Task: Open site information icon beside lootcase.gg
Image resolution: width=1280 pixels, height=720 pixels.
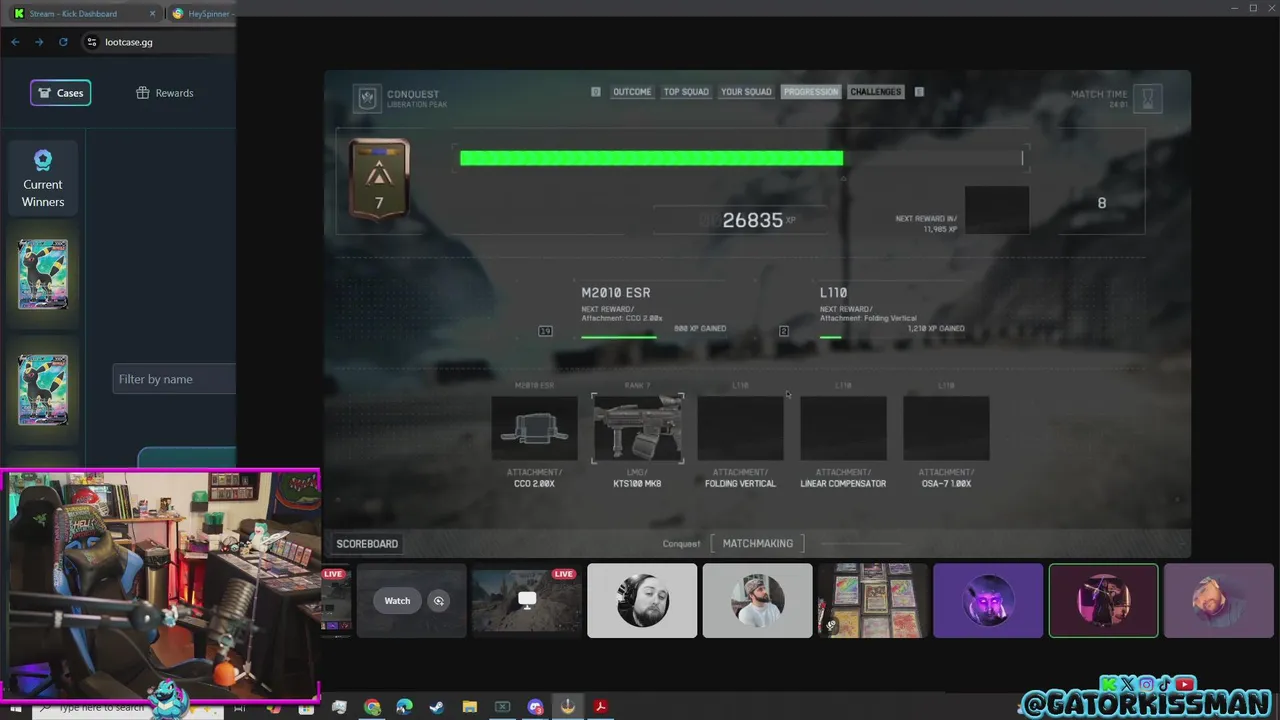Action: 92,42
